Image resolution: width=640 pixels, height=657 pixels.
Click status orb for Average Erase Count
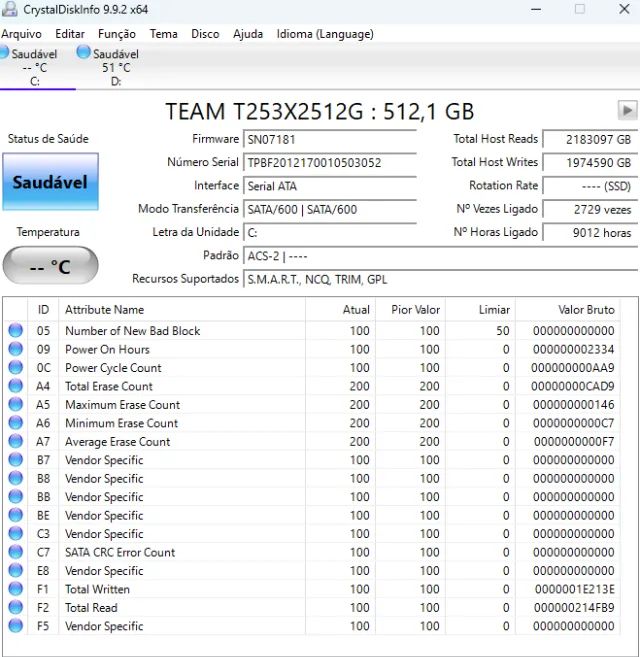[16, 441]
